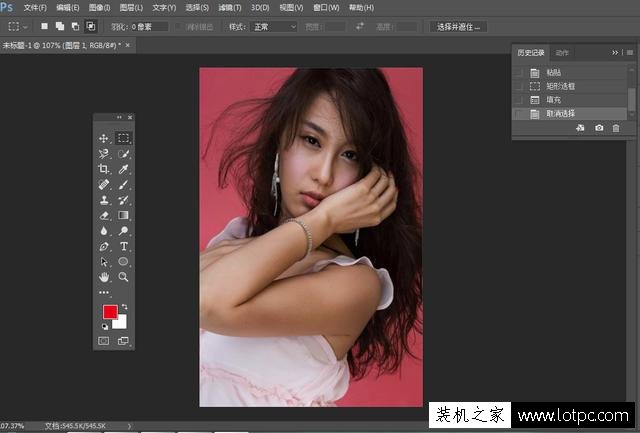The width and height of the screenshot is (640, 433).
Task: Click intersect with selection mode button
Action: (91, 27)
